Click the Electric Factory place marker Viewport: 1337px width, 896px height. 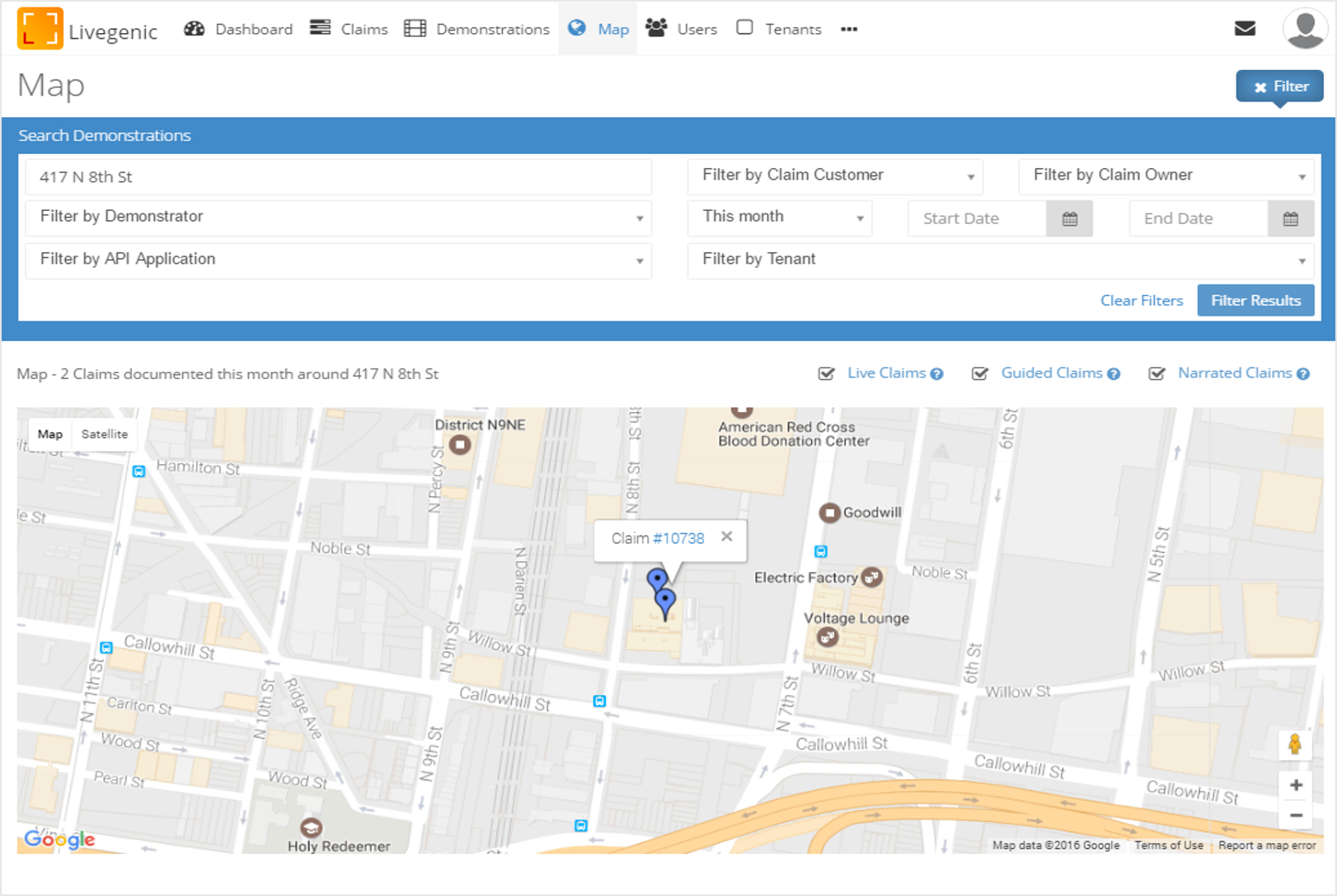click(x=872, y=577)
